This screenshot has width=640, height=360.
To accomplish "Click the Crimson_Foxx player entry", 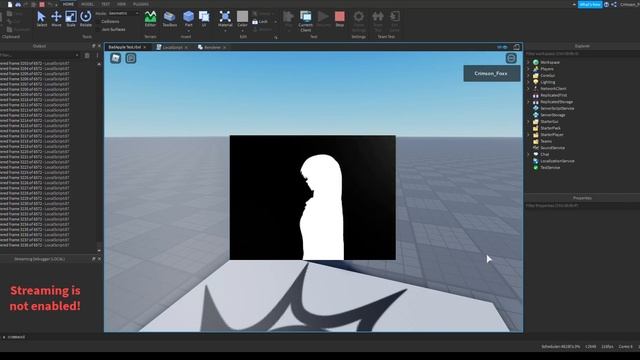I will (491, 73).
